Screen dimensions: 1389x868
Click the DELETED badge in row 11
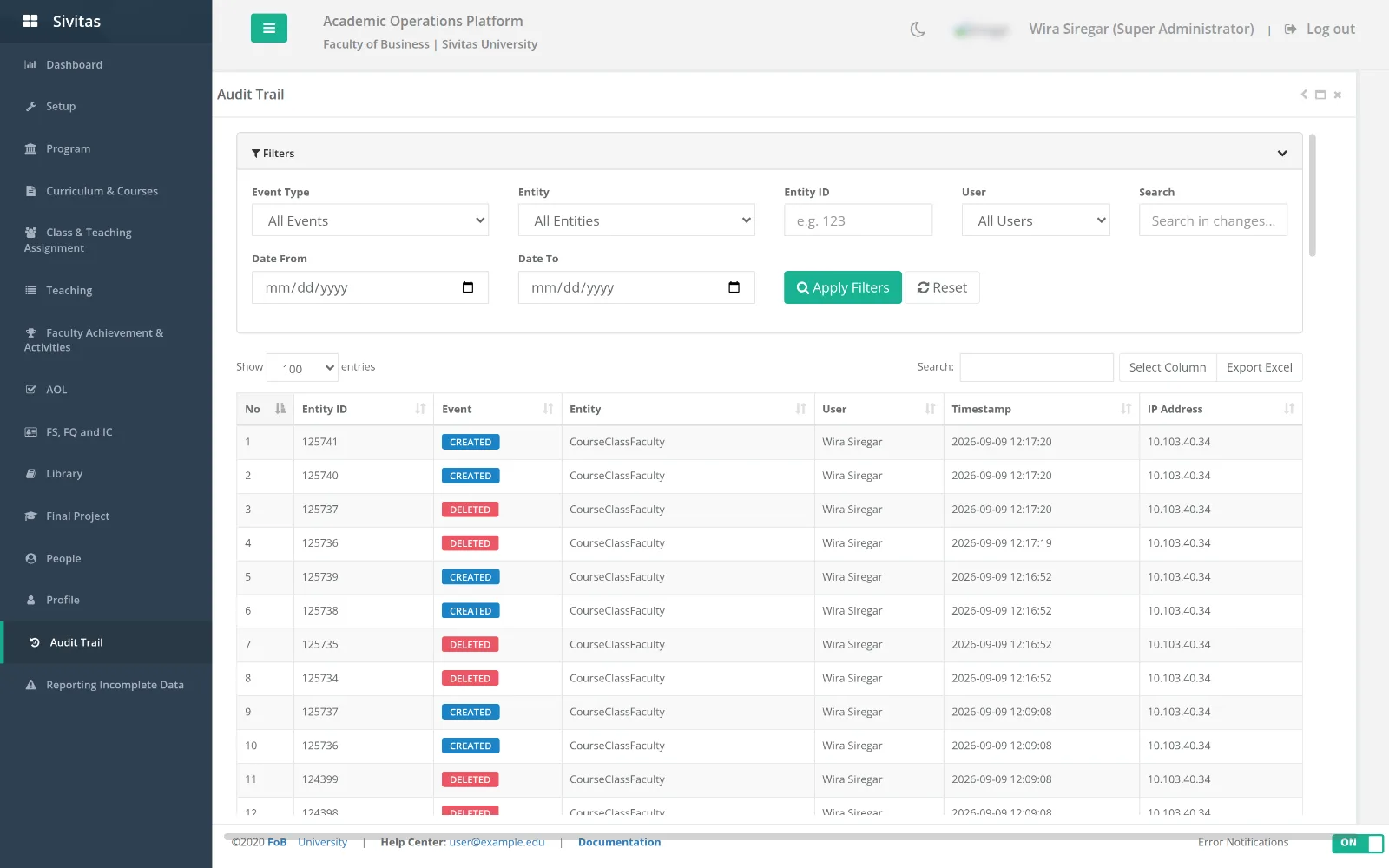point(470,779)
